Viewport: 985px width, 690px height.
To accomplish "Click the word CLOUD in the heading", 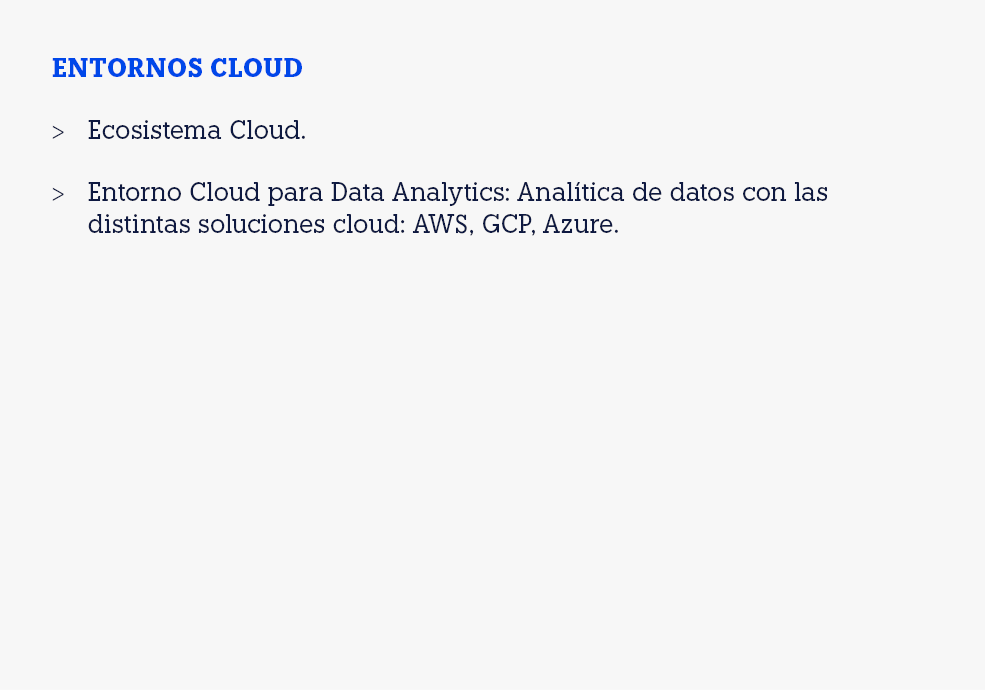I will tap(256, 68).
